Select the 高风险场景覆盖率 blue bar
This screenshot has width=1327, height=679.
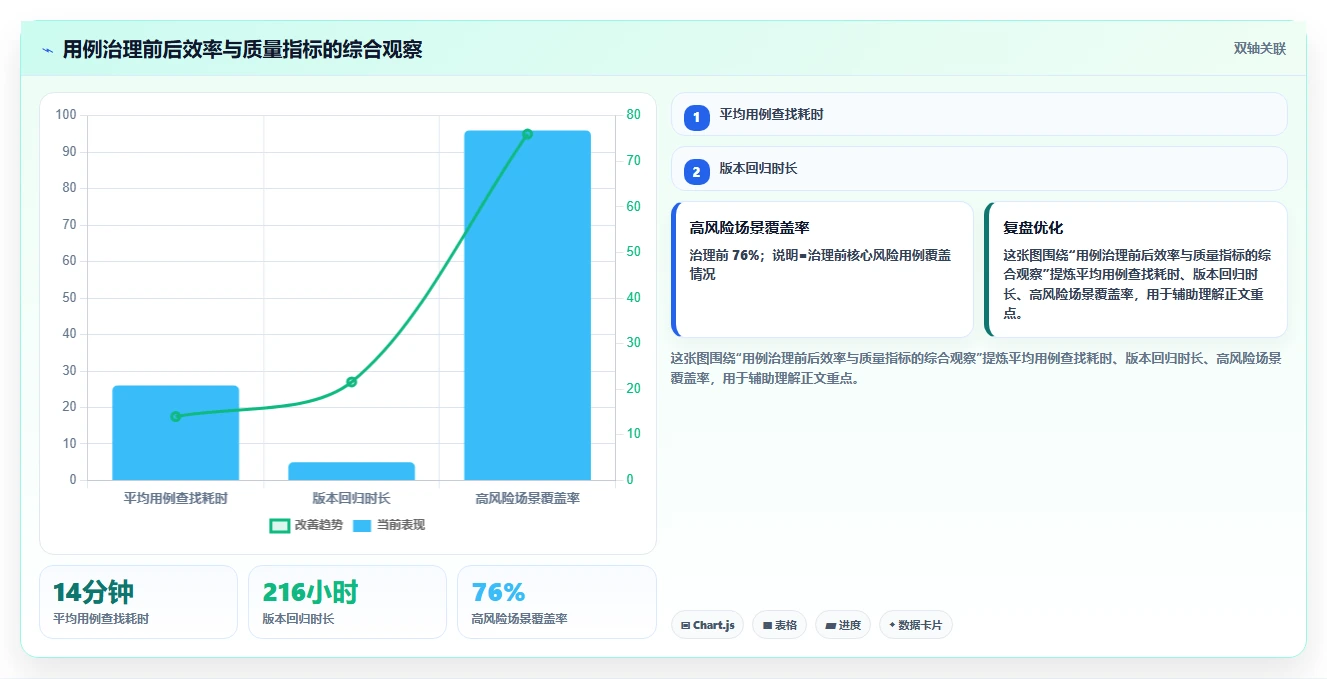[527, 305]
